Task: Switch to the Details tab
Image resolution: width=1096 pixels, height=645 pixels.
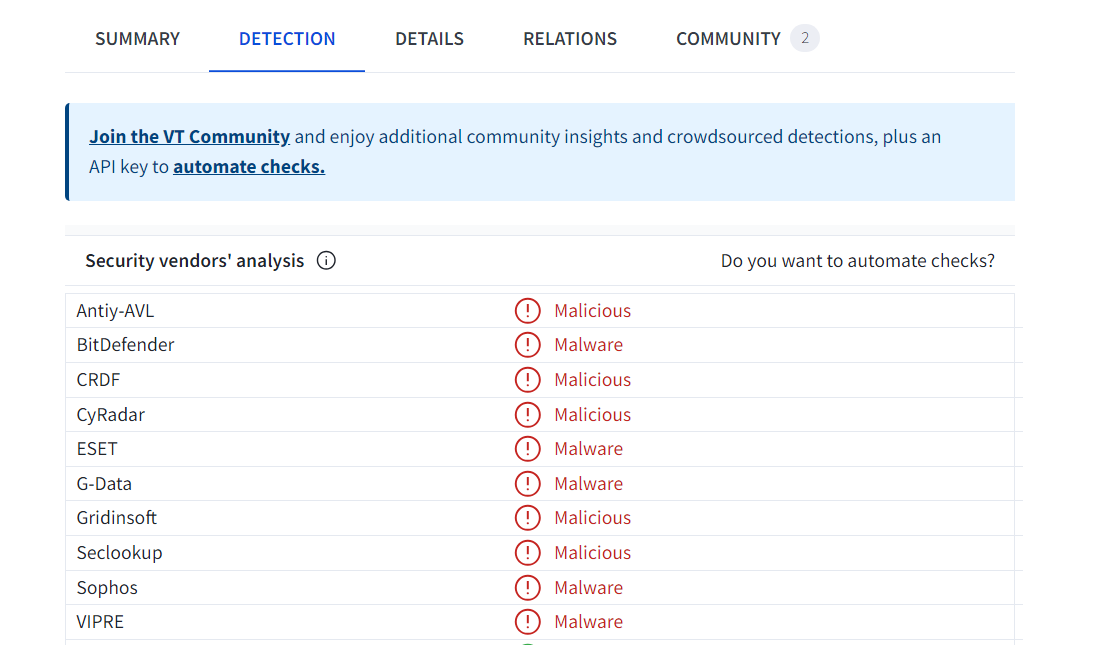Action: pos(429,39)
